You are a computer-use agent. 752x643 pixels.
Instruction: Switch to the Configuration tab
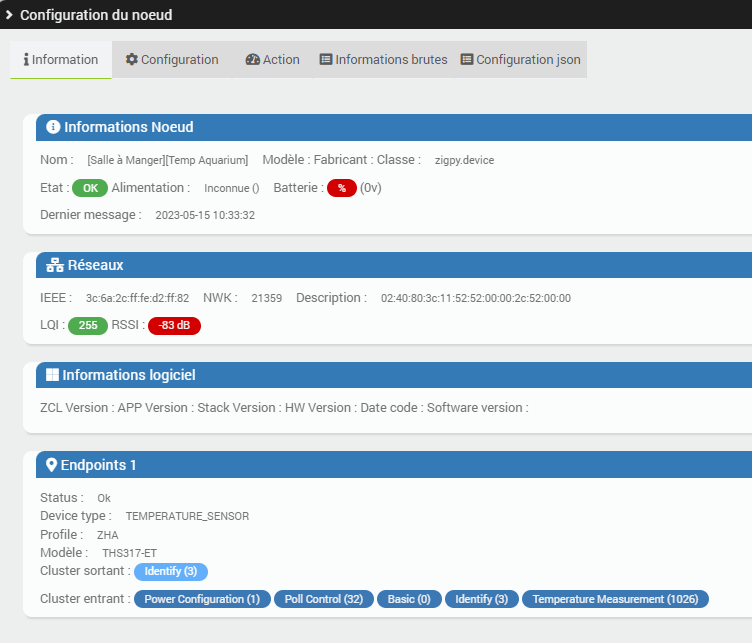tap(171, 60)
